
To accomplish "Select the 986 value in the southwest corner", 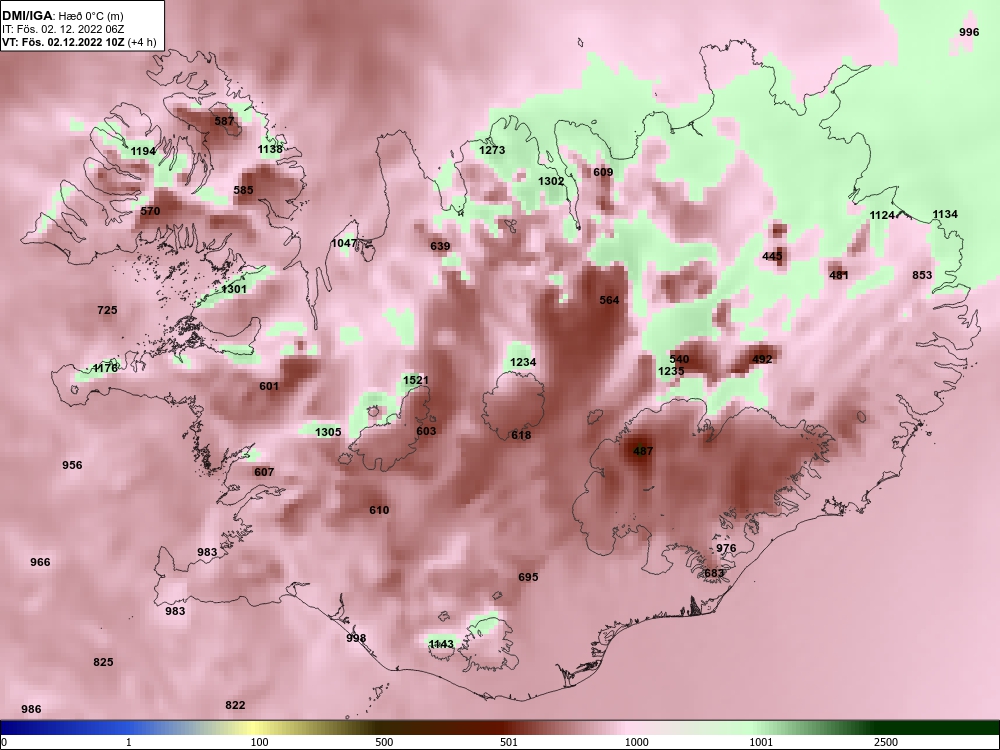I will 31,709.
